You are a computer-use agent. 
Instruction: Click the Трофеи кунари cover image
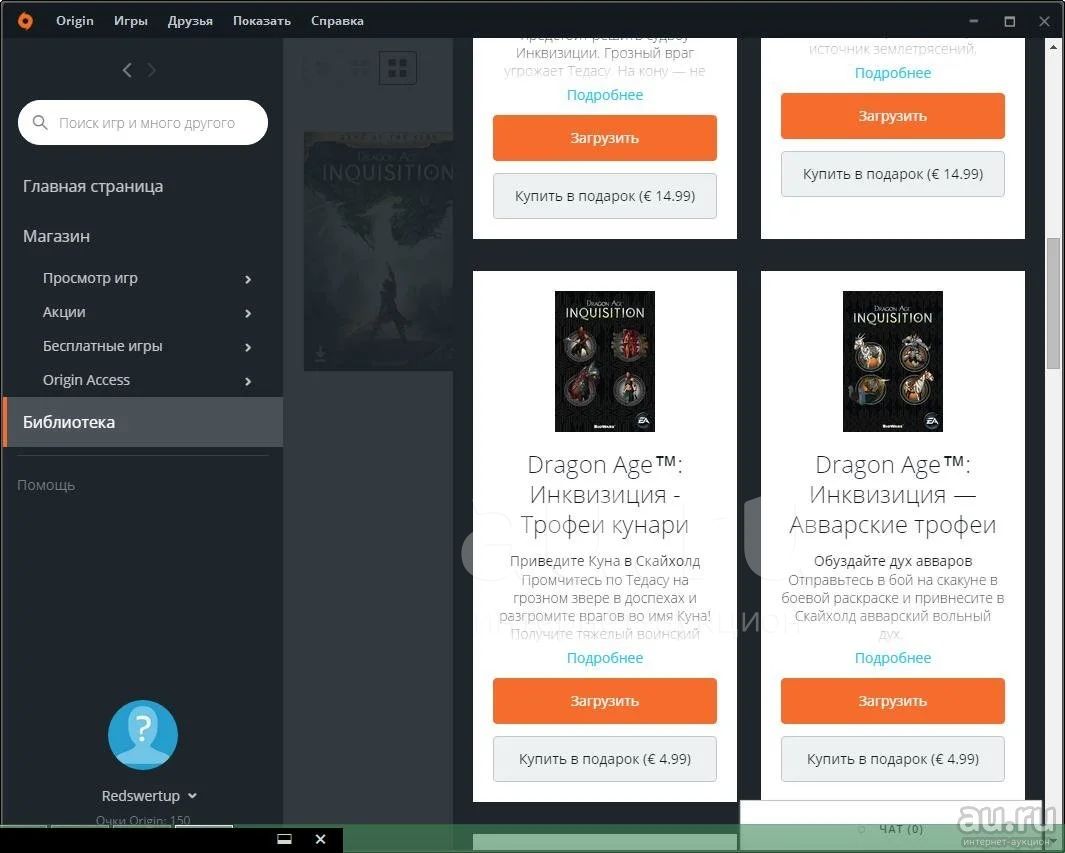point(604,361)
